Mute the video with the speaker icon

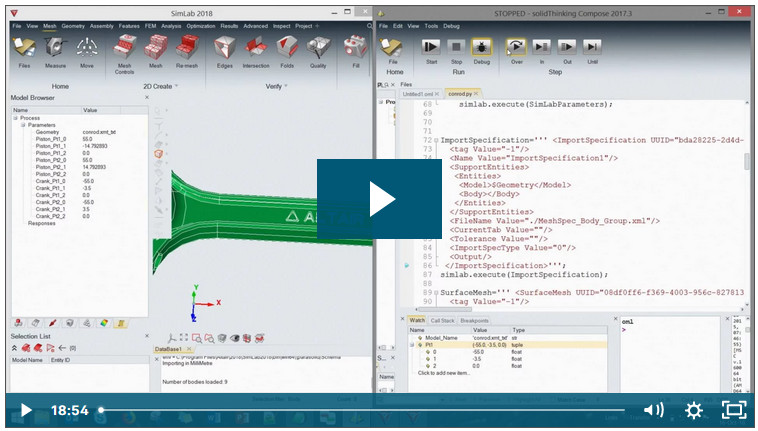[653, 410]
